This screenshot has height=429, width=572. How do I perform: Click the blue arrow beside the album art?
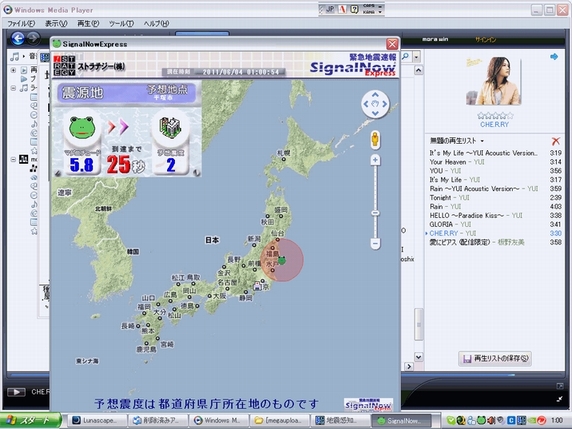click(x=554, y=57)
